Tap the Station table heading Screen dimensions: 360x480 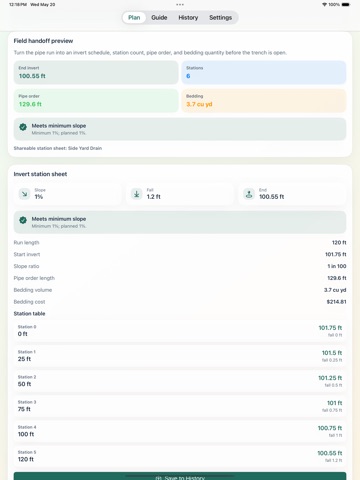29,314
